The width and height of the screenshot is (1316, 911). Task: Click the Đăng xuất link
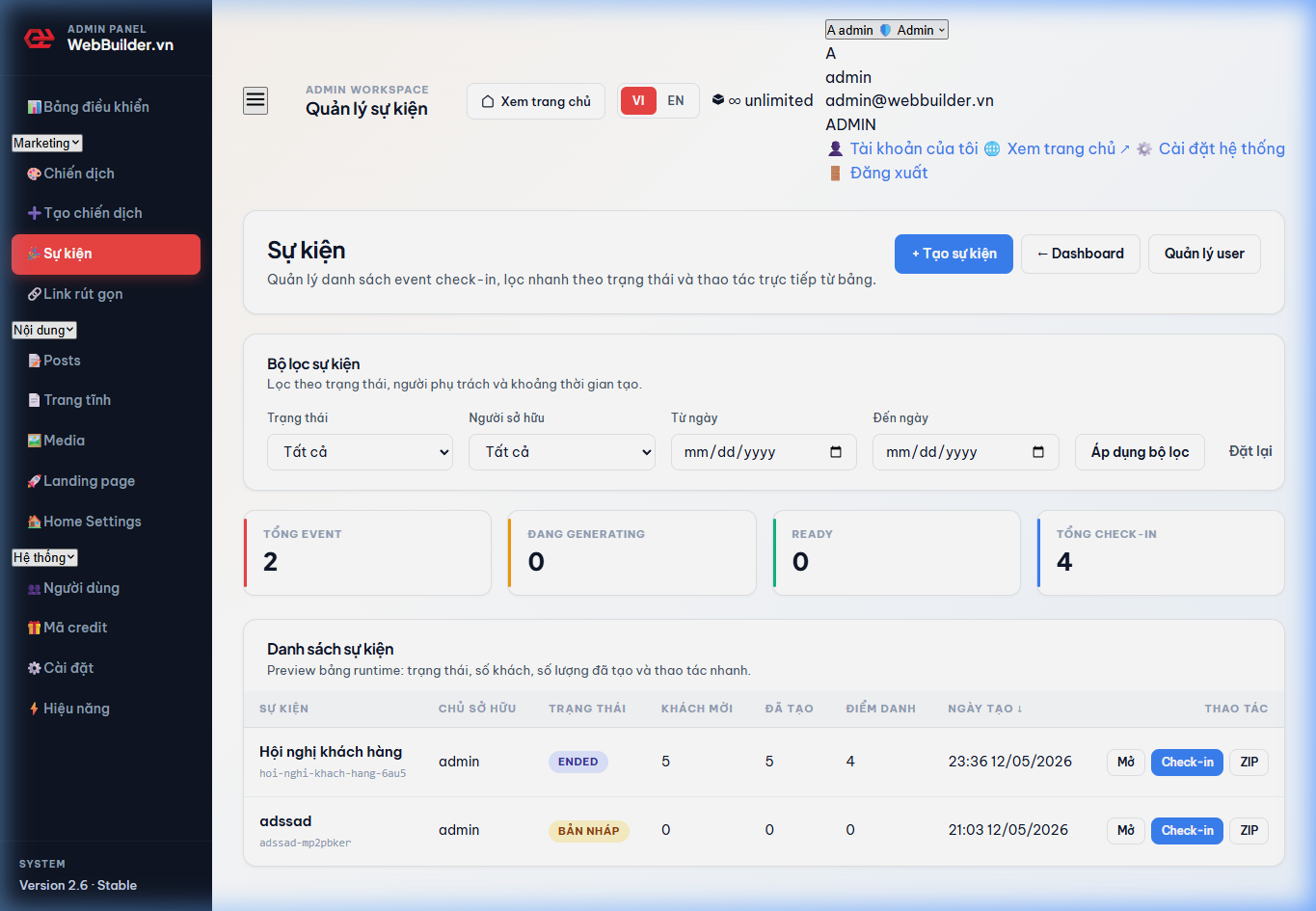click(x=889, y=173)
